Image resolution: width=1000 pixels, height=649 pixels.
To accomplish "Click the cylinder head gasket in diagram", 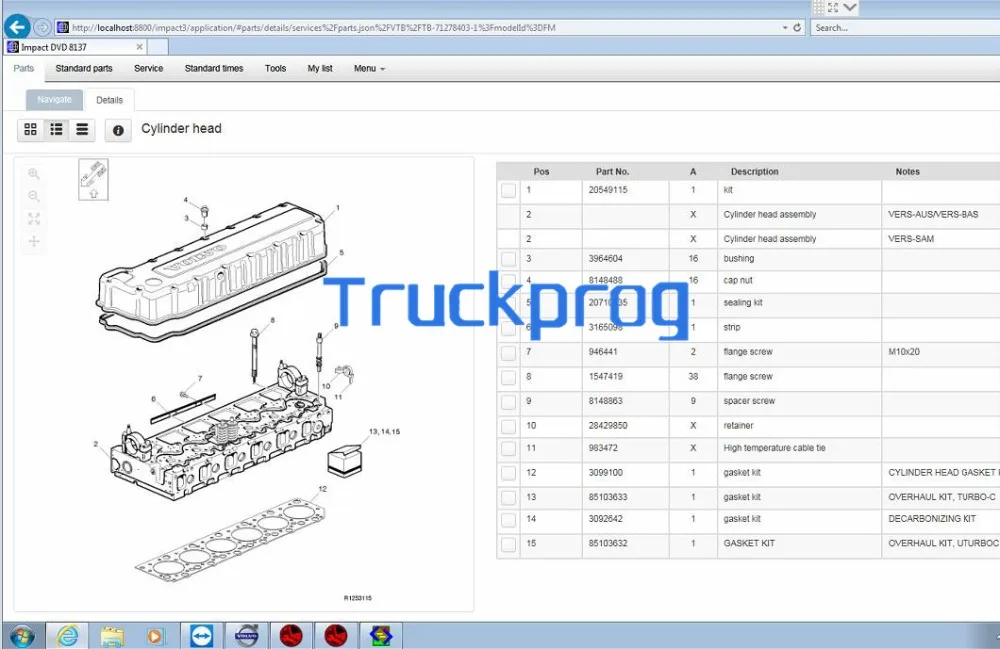I will point(232,540).
